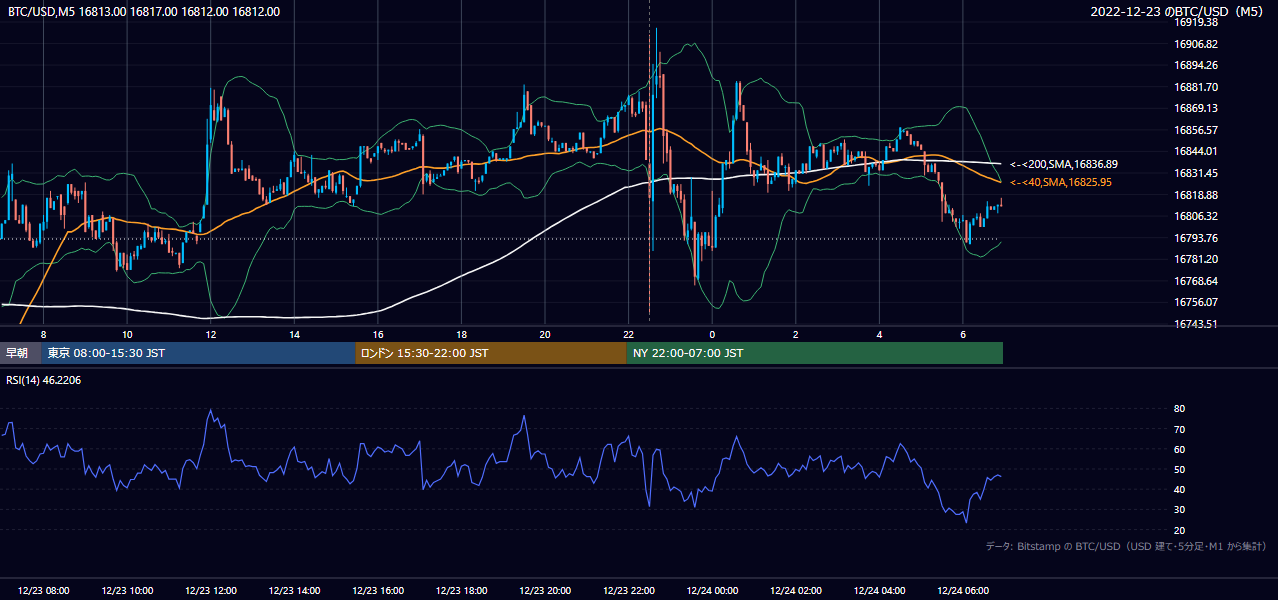Click the 東京 08:00-15:30 JST session bar

[198, 353]
